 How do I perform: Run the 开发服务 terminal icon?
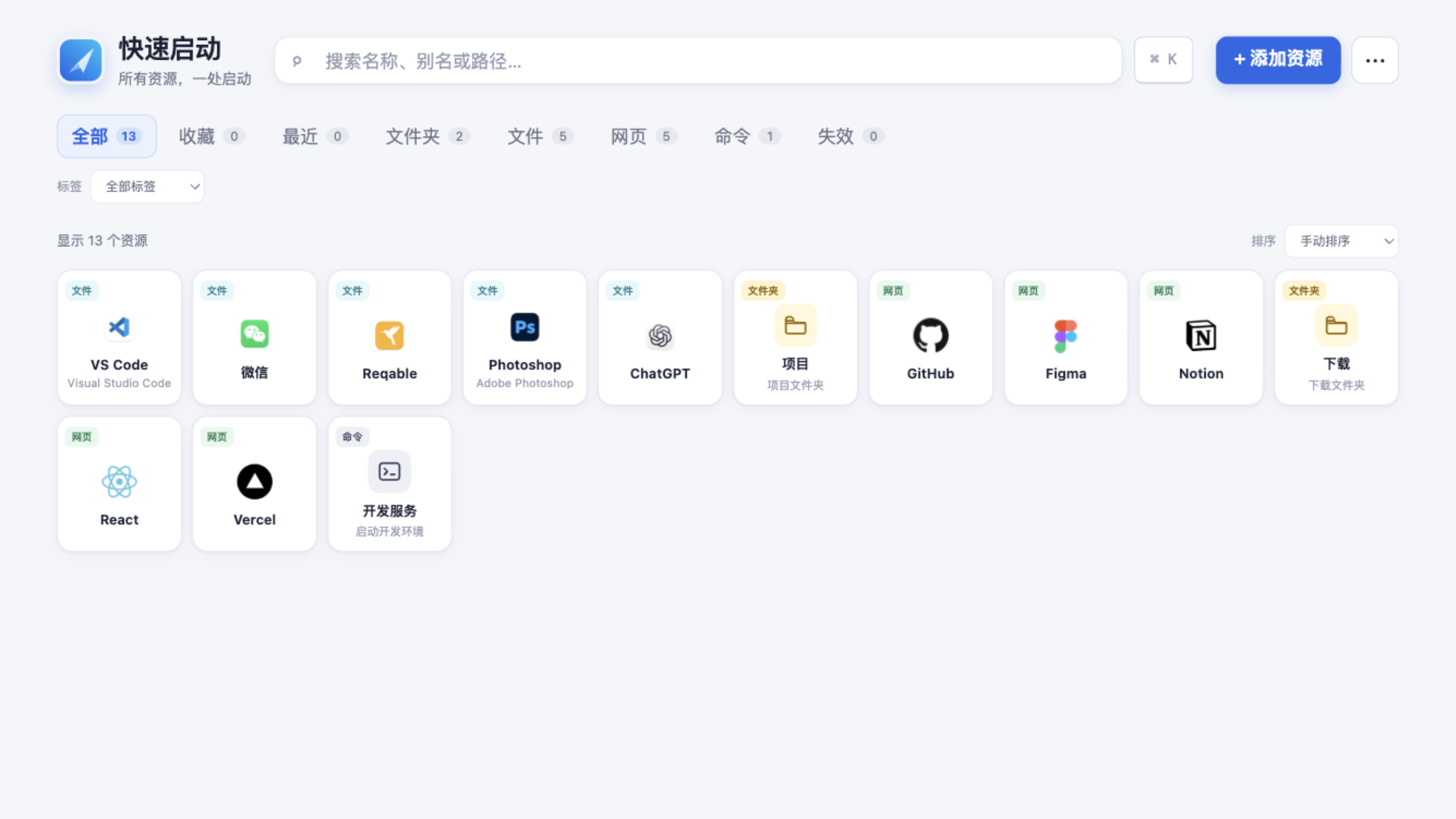pos(390,471)
